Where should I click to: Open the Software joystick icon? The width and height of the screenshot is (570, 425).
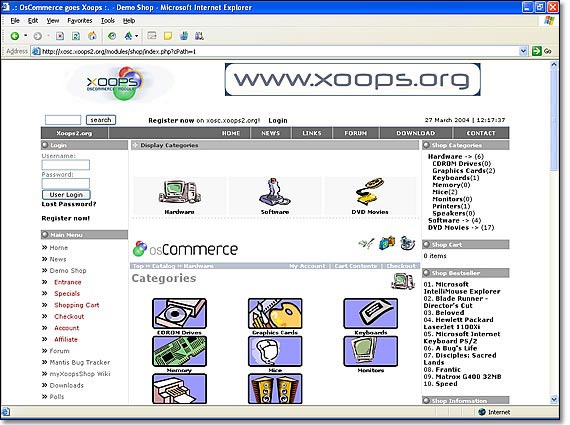coord(274,192)
